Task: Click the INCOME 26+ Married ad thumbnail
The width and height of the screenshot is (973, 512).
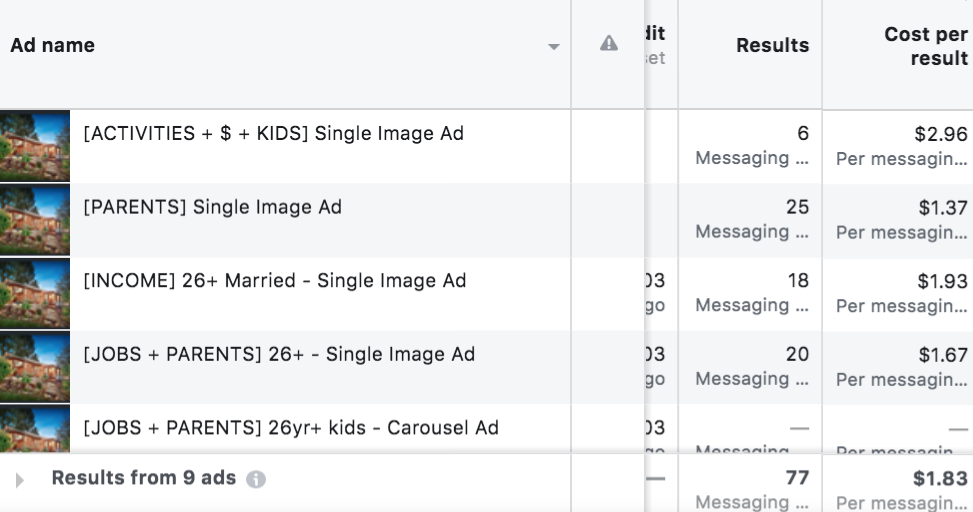Action: [35, 294]
